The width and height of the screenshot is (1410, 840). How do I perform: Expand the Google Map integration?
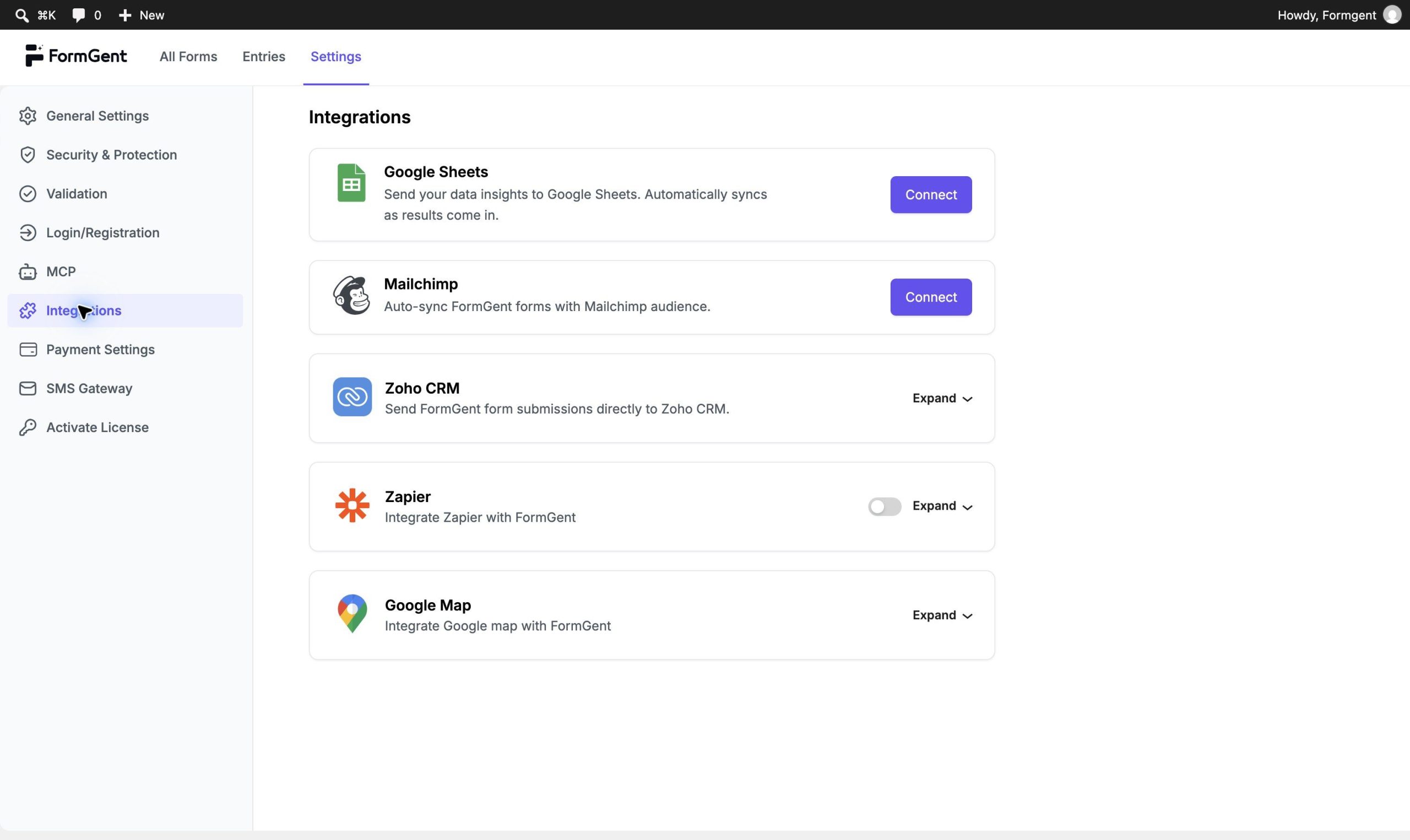[942, 615]
